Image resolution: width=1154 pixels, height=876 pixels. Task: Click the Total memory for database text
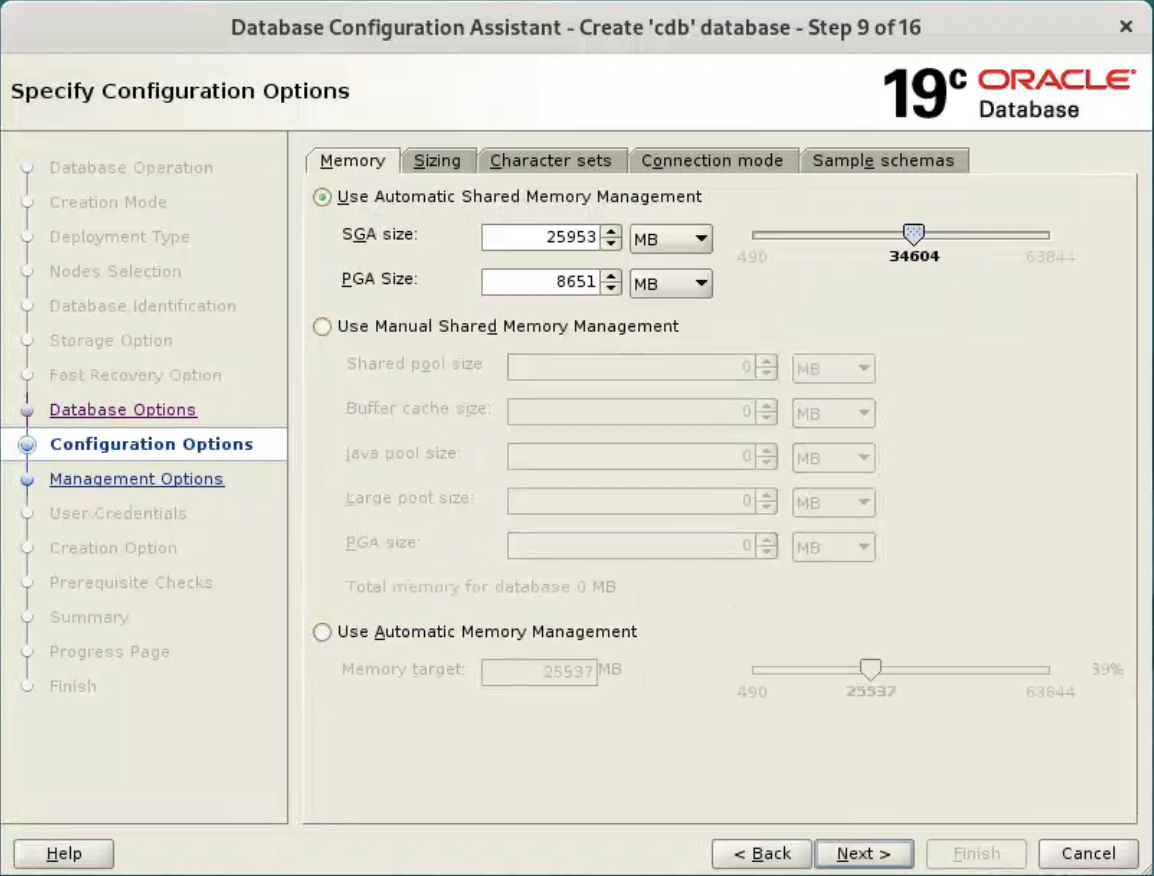click(x=481, y=587)
